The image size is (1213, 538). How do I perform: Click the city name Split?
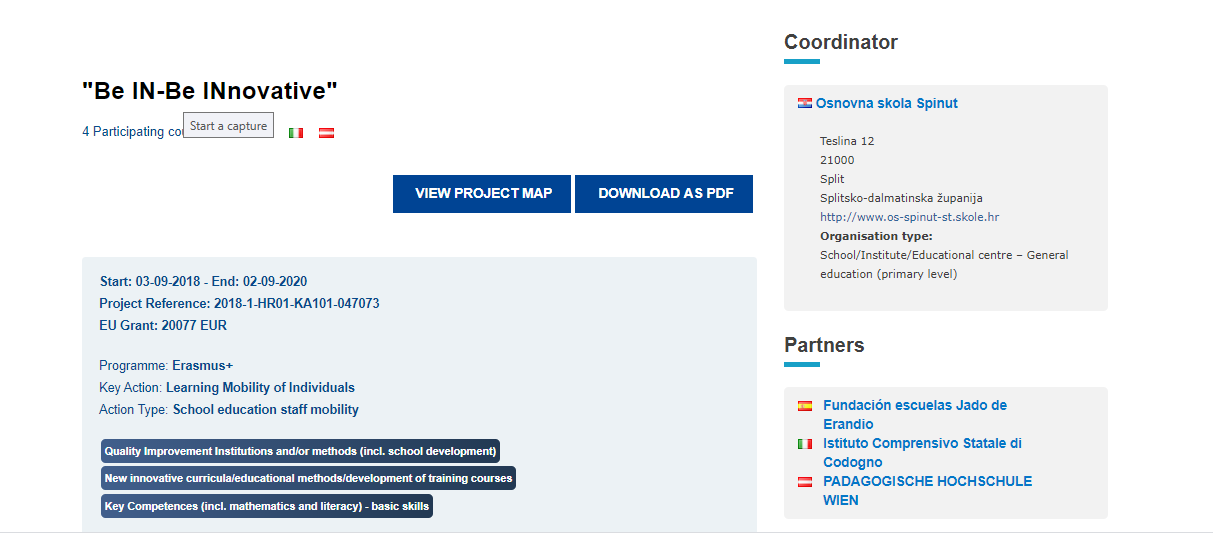(832, 179)
